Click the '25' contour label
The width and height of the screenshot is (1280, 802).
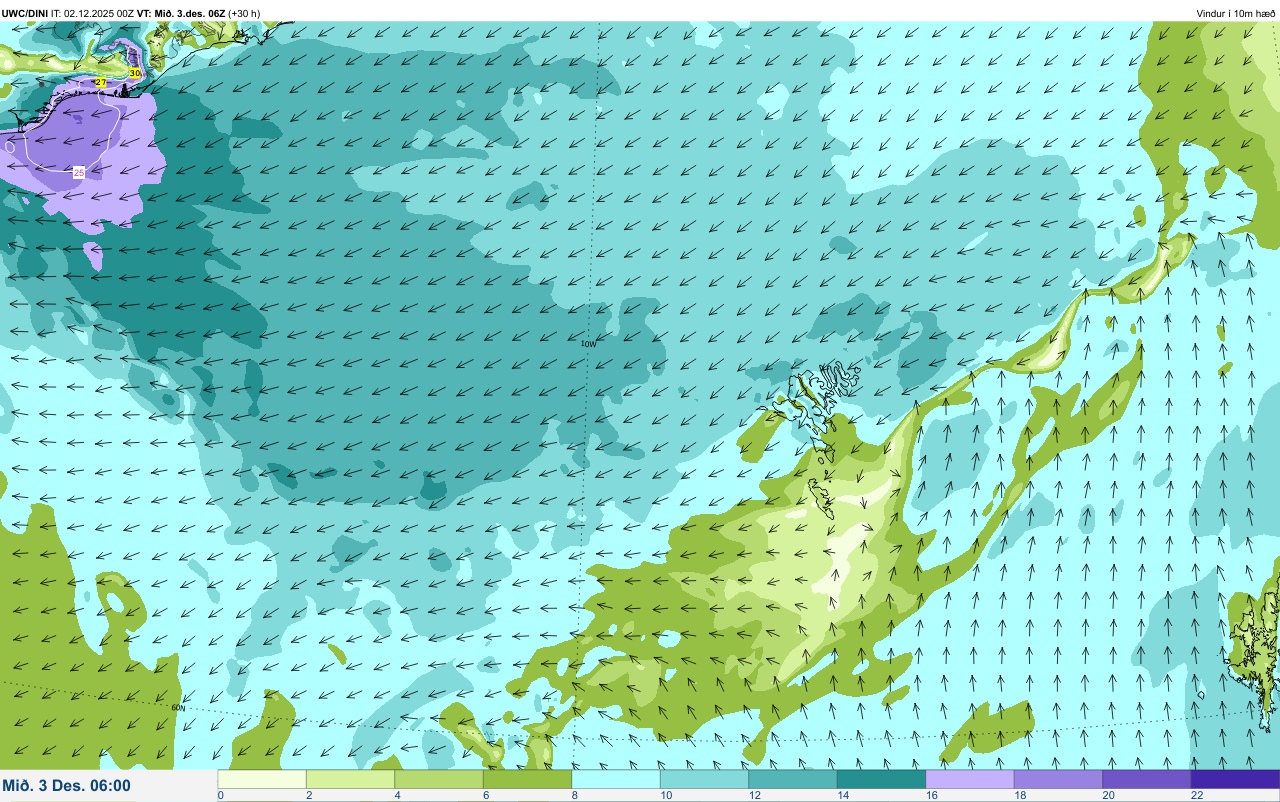click(79, 172)
